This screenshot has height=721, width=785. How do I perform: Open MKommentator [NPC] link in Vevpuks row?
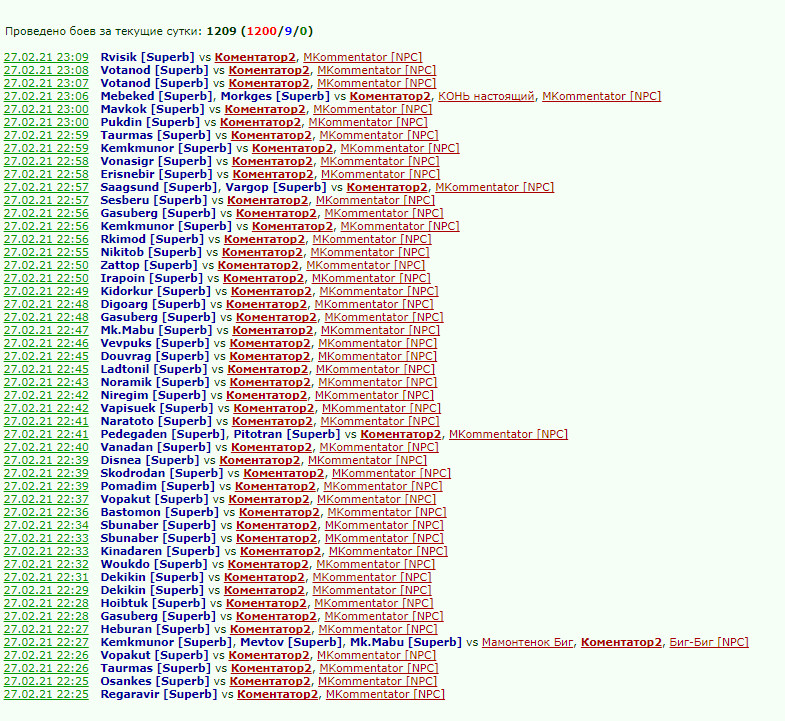(x=377, y=343)
